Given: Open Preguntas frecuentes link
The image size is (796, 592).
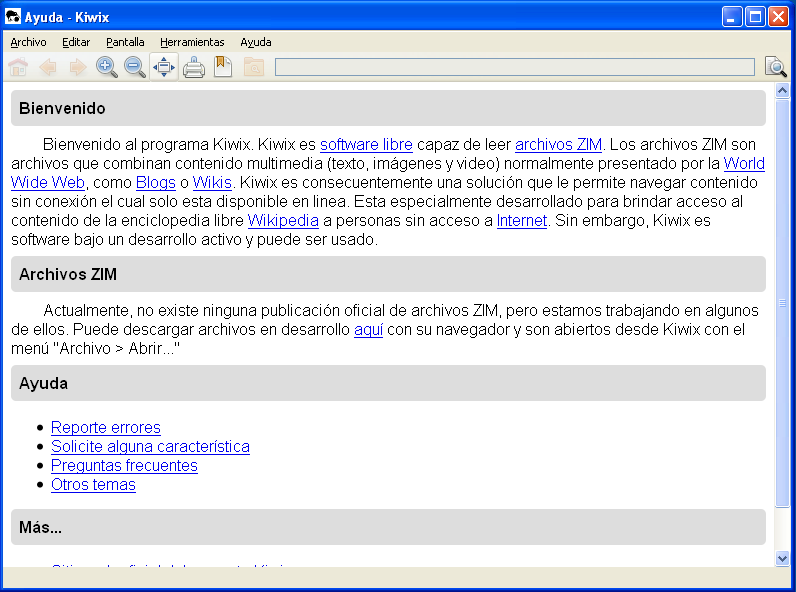Looking at the screenshot, I should [x=124, y=466].
